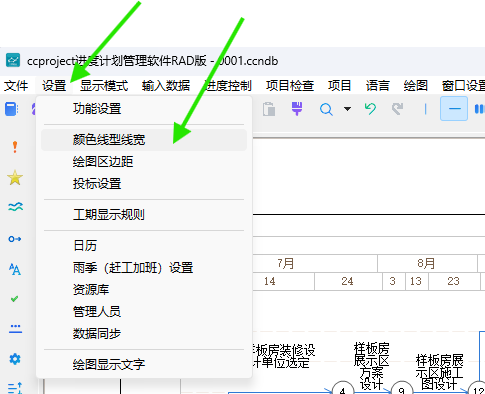Click the sort arrows sidebar icon

click(x=15, y=388)
